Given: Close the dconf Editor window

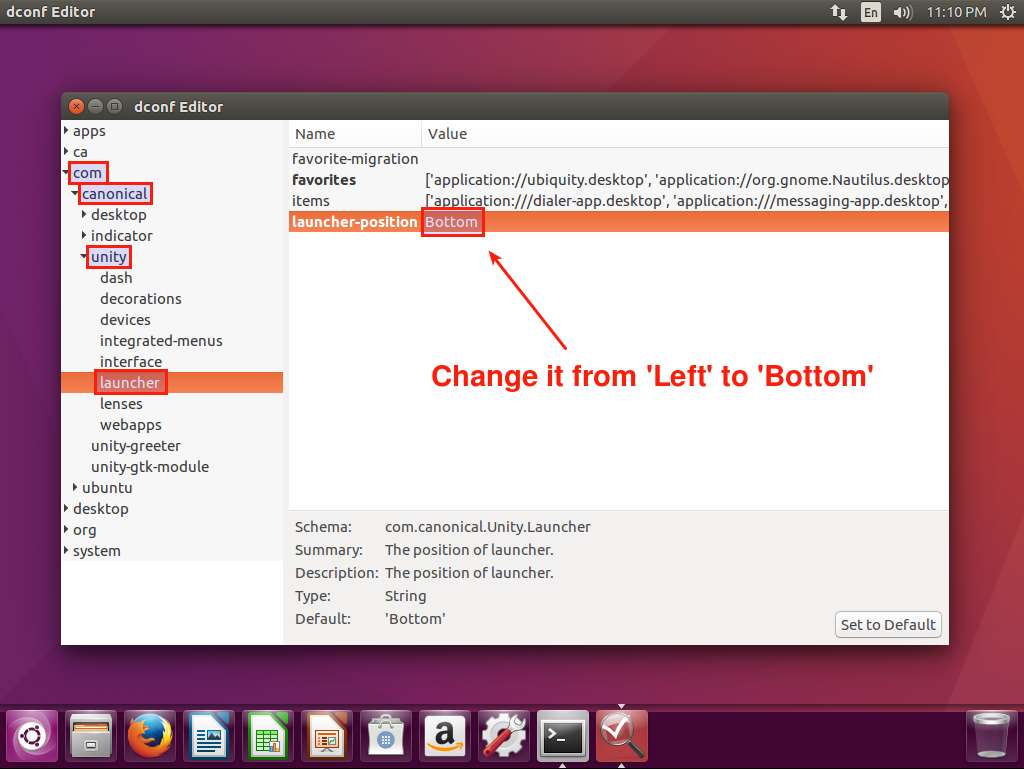Looking at the screenshot, I should click(x=76, y=106).
